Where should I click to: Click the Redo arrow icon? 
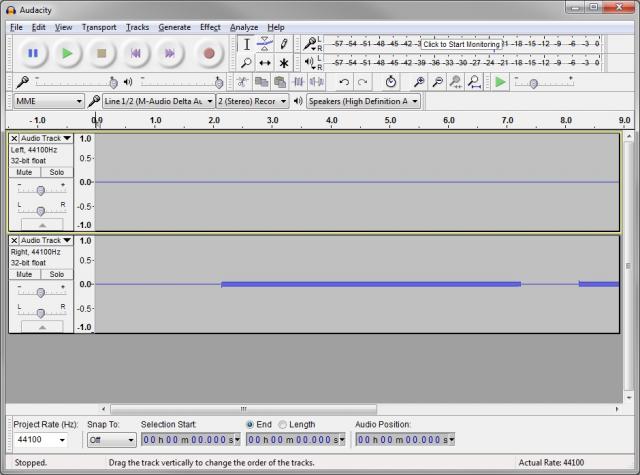(362, 82)
